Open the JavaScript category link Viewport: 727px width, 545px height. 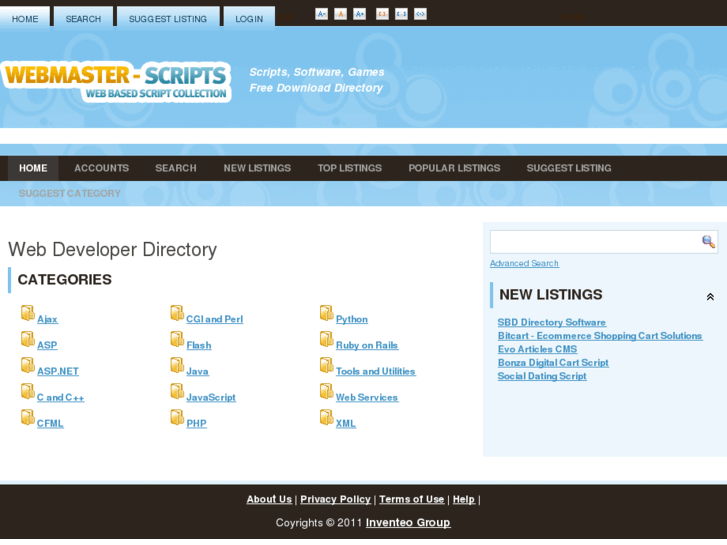(x=211, y=398)
